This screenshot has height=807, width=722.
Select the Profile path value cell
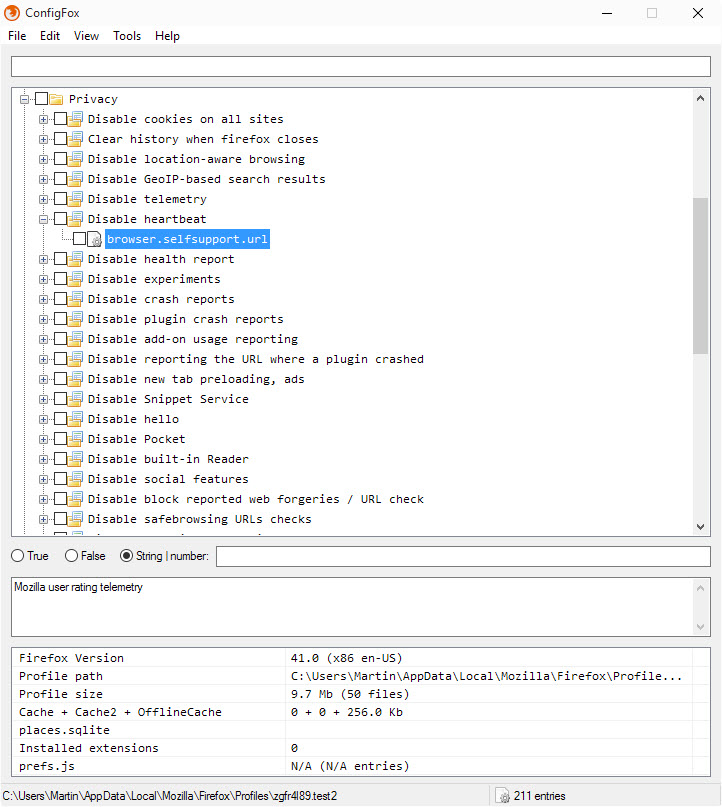click(489, 676)
